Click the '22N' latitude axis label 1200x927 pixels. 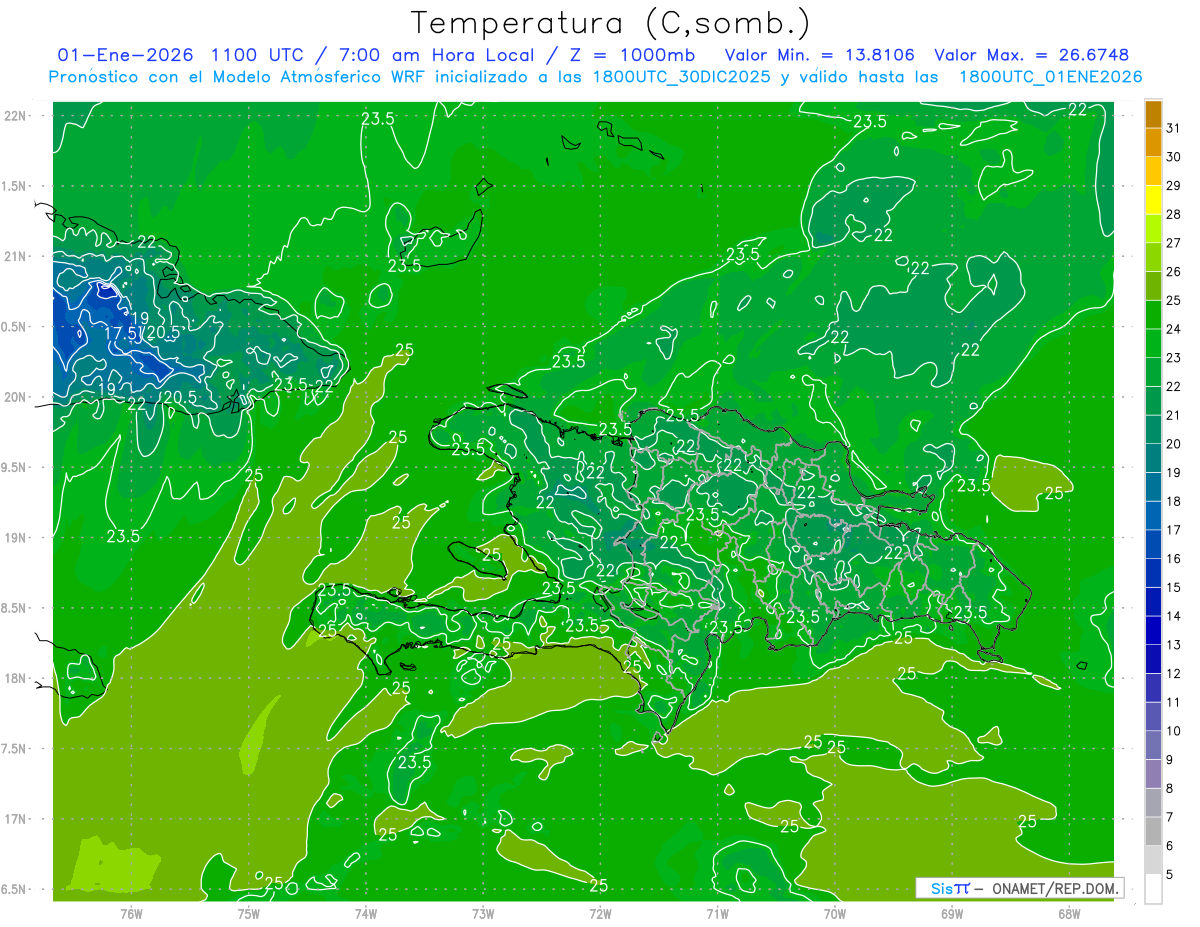click(16, 115)
